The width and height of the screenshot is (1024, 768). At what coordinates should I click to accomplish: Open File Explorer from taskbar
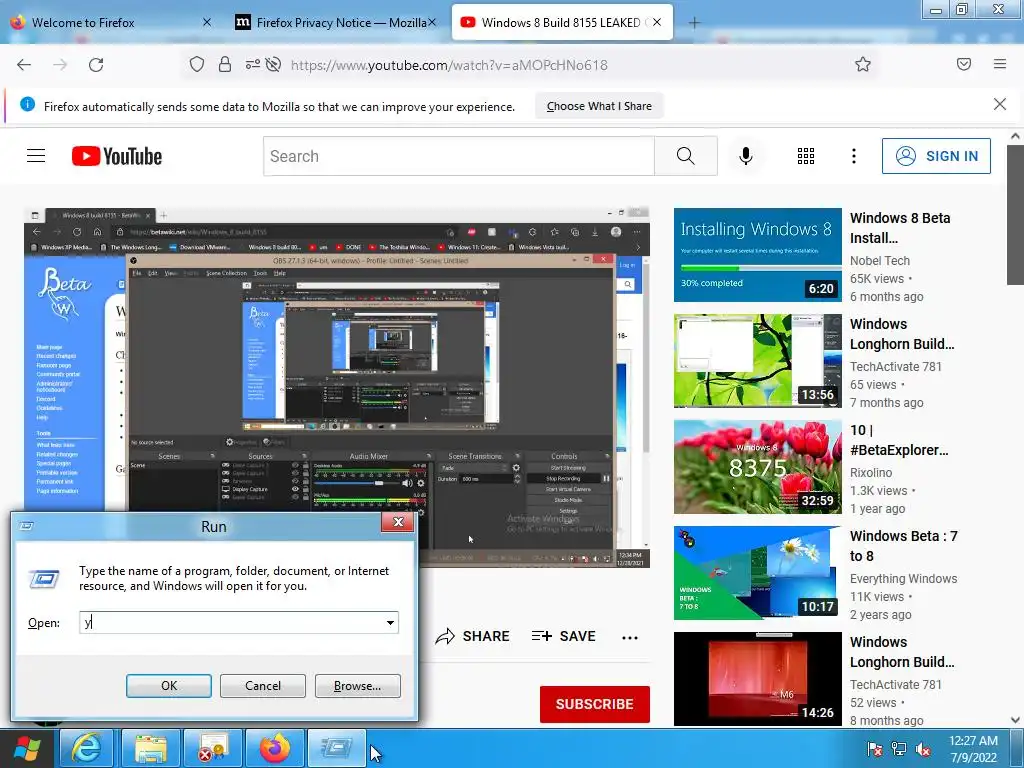(x=151, y=748)
